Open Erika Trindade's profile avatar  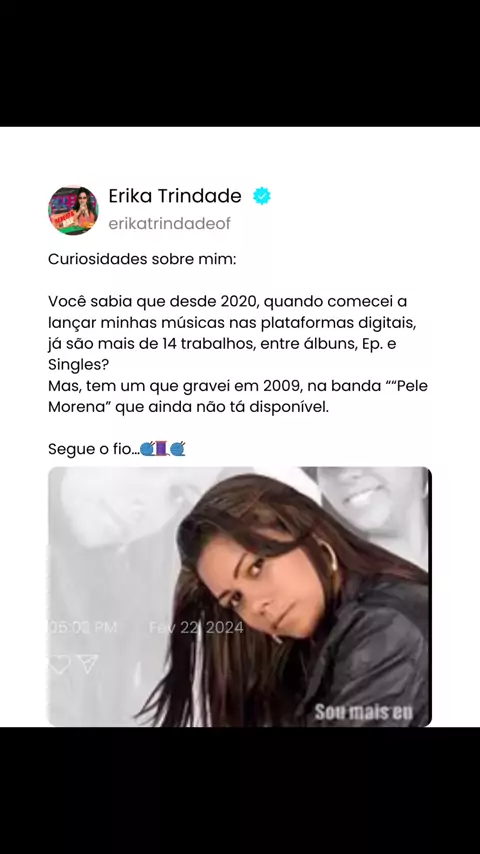(73, 210)
